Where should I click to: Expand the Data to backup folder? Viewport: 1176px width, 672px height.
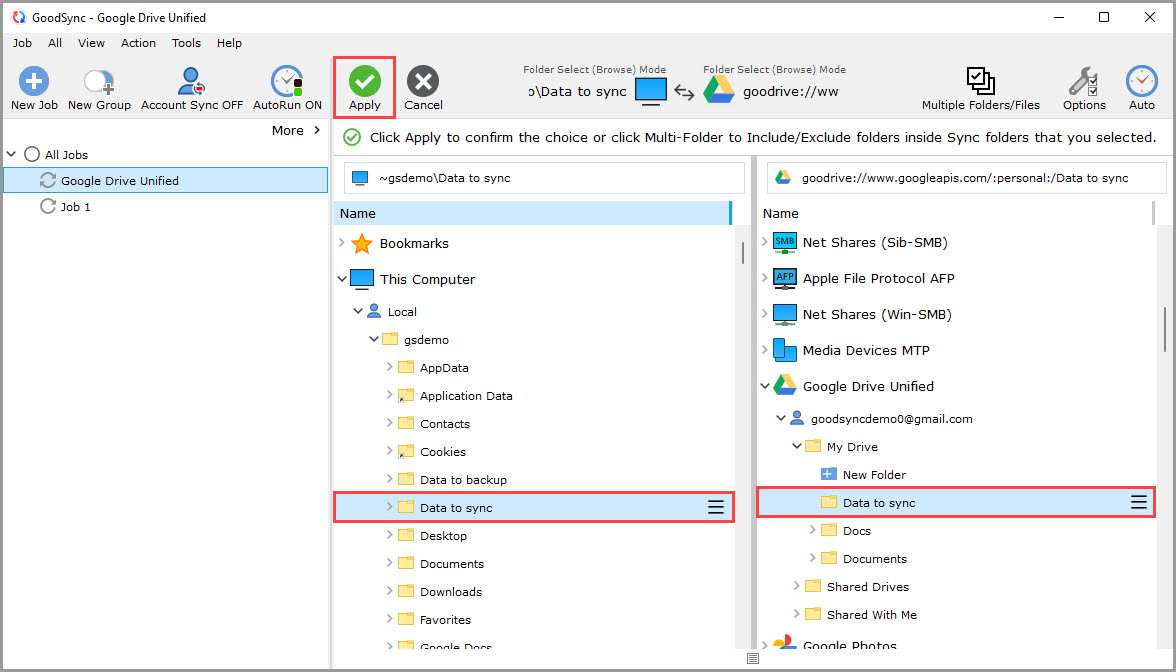tap(389, 478)
